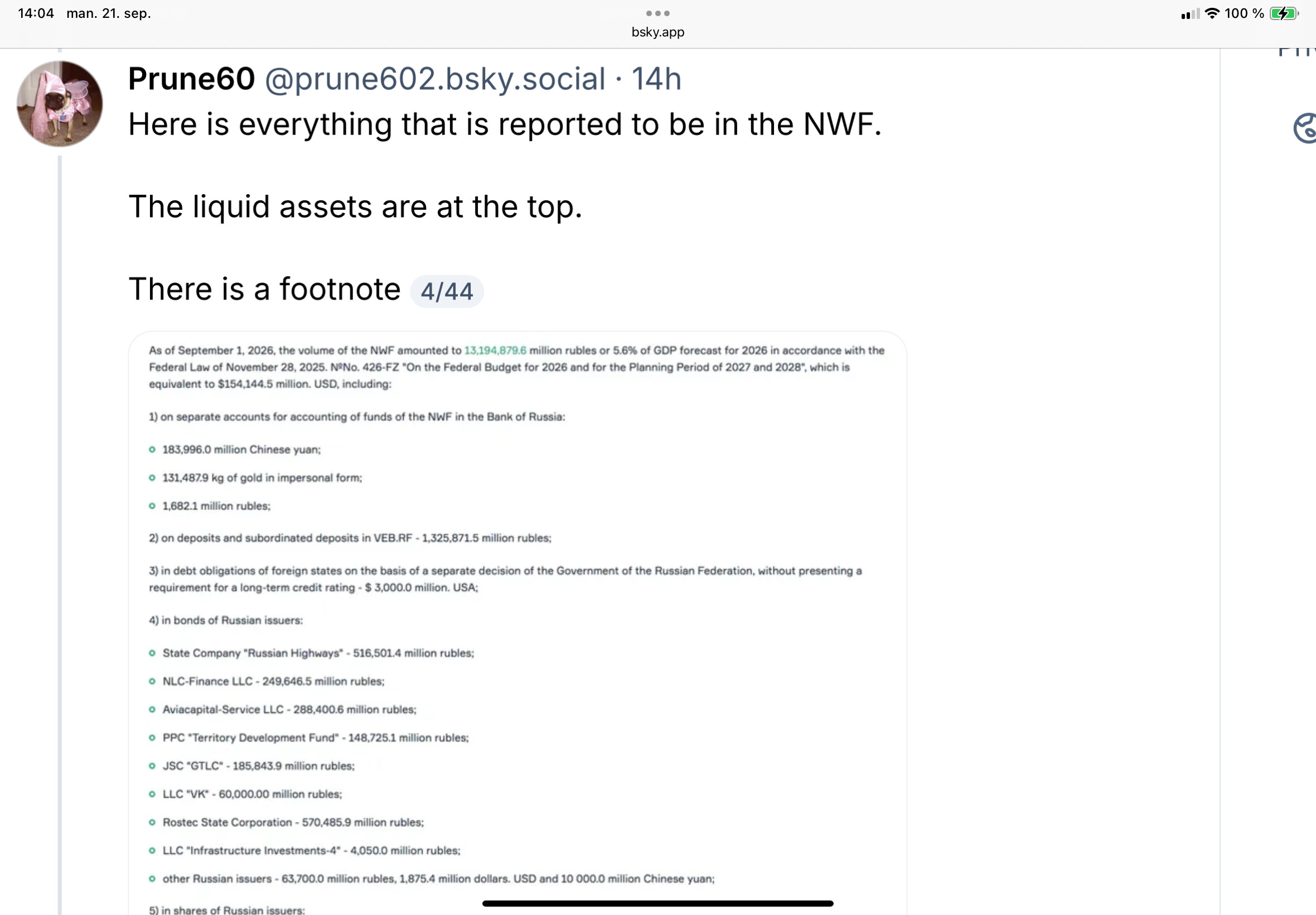
Task: Tap the charging battery icon
Action: point(1284,13)
